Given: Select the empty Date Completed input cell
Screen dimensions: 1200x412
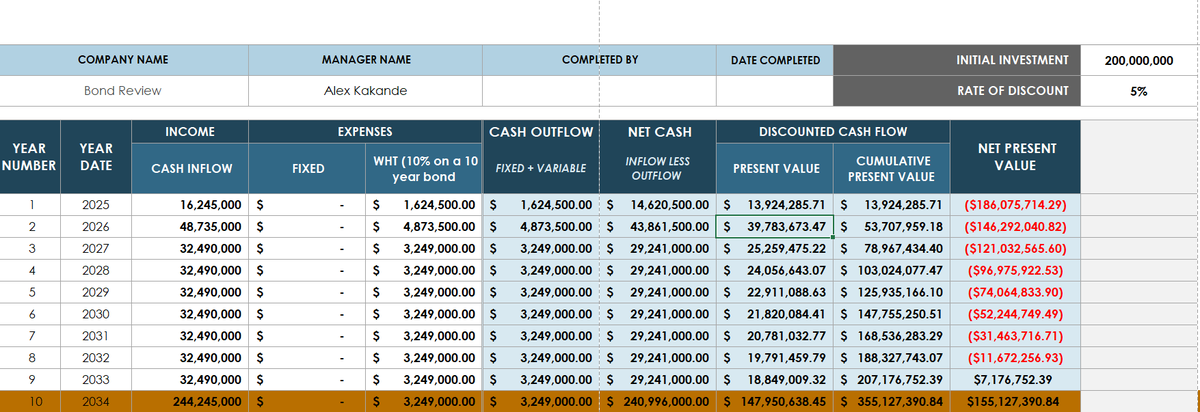Looking at the screenshot, I should tap(775, 90).
